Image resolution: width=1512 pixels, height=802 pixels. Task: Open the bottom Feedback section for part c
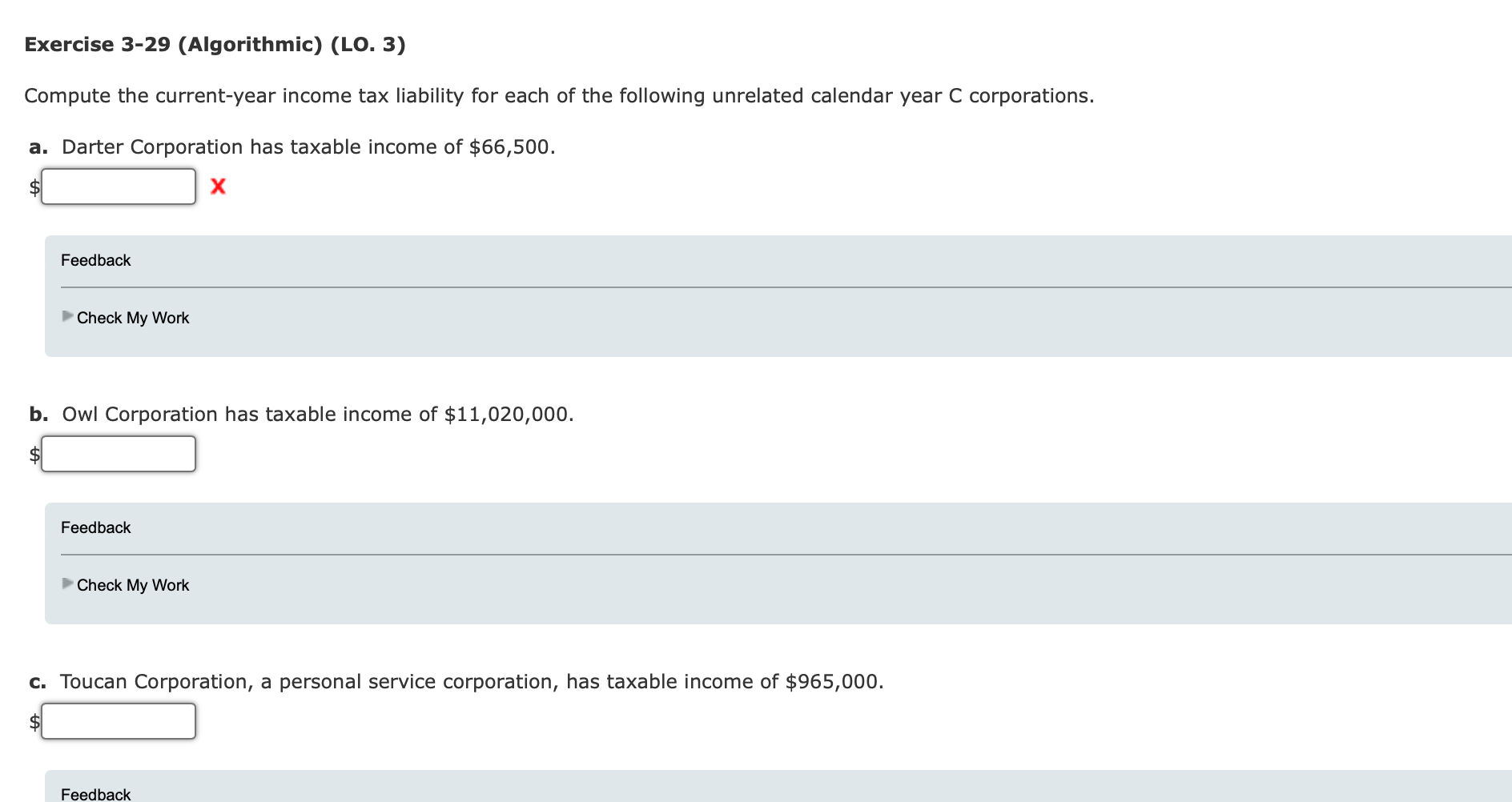pyautogui.click(x=94, y=794)
